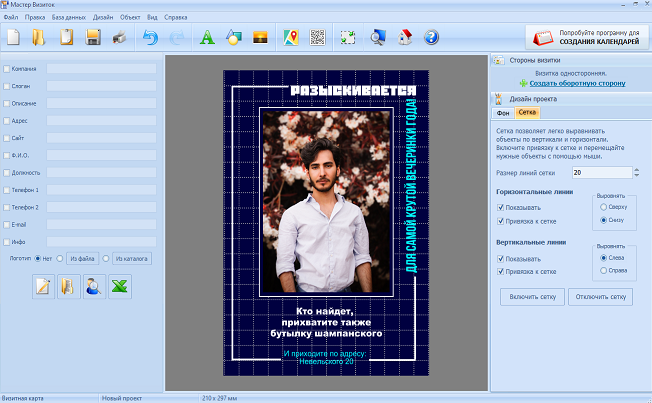Decrease grid line size stepper down
This screenshot has height=403, width=652.
[x=636, y=175]
